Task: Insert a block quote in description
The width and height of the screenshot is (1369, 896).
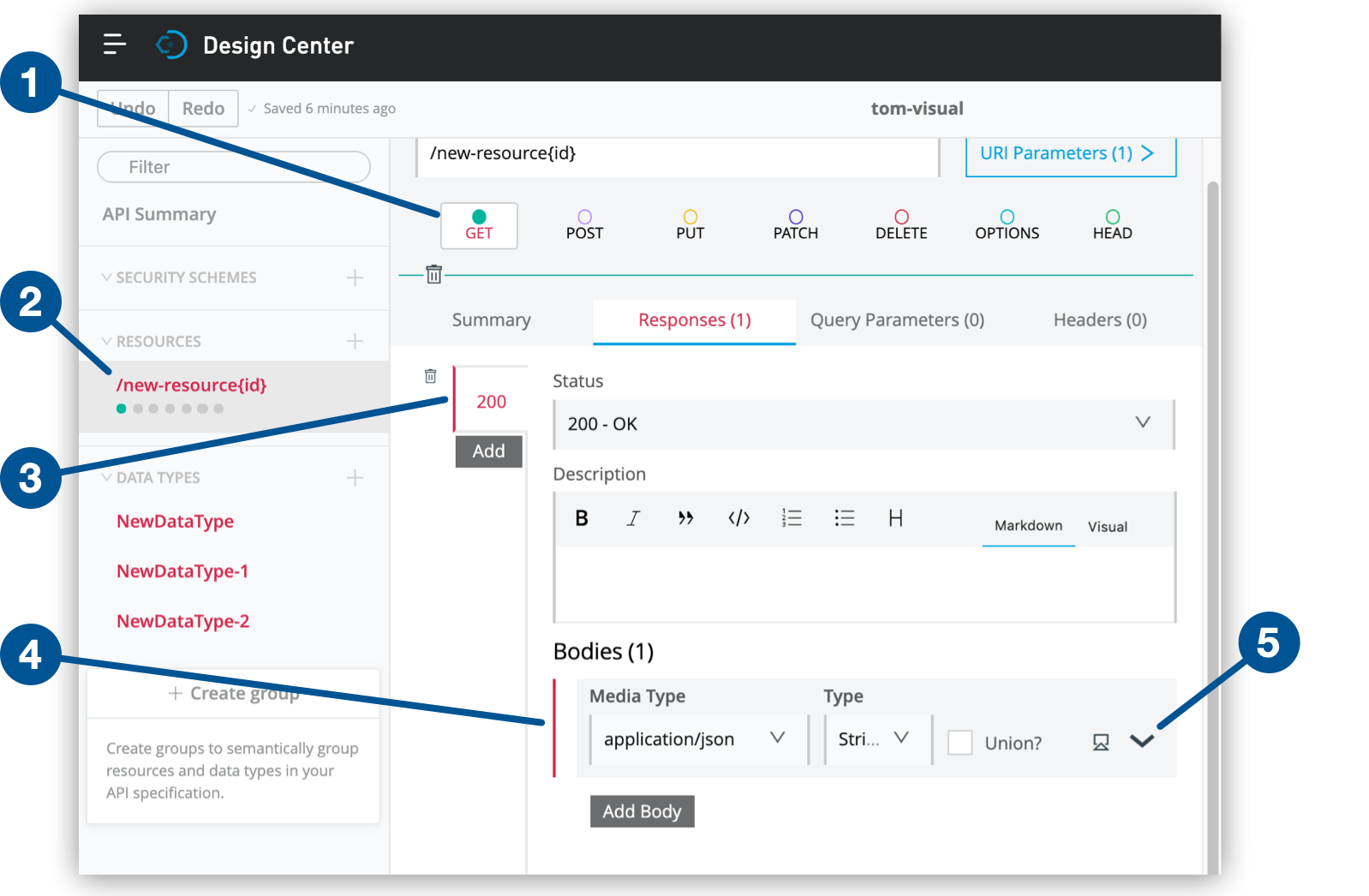Action: 685,518
